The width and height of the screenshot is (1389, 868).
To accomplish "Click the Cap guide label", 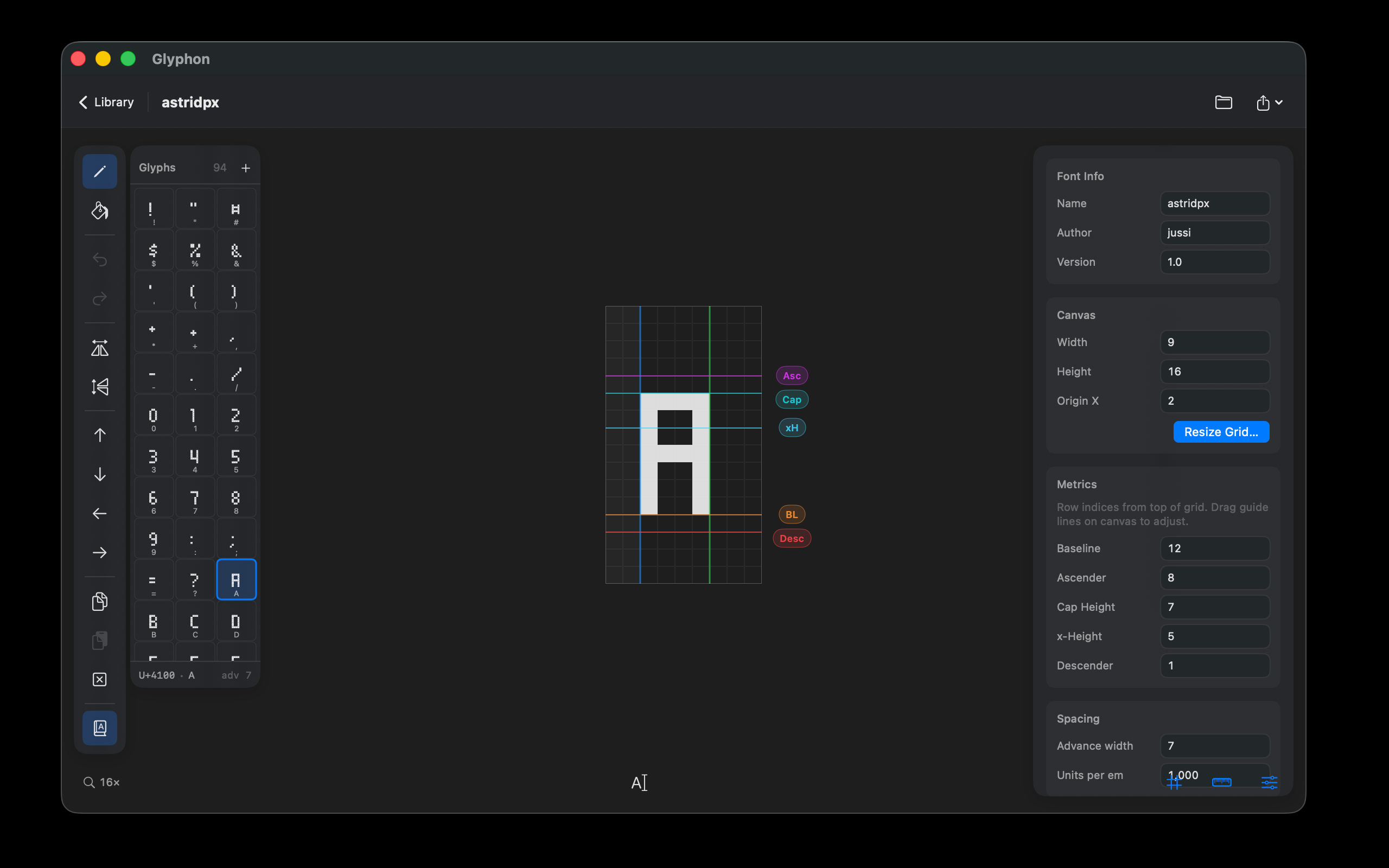I will 792,400.
